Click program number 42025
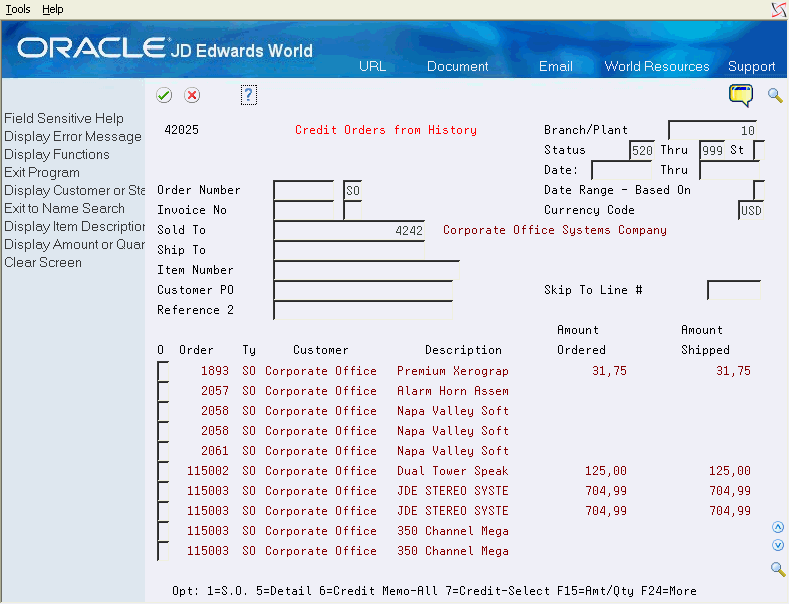The width and height of the screenshot is (789, 604). tap(182, 130)
